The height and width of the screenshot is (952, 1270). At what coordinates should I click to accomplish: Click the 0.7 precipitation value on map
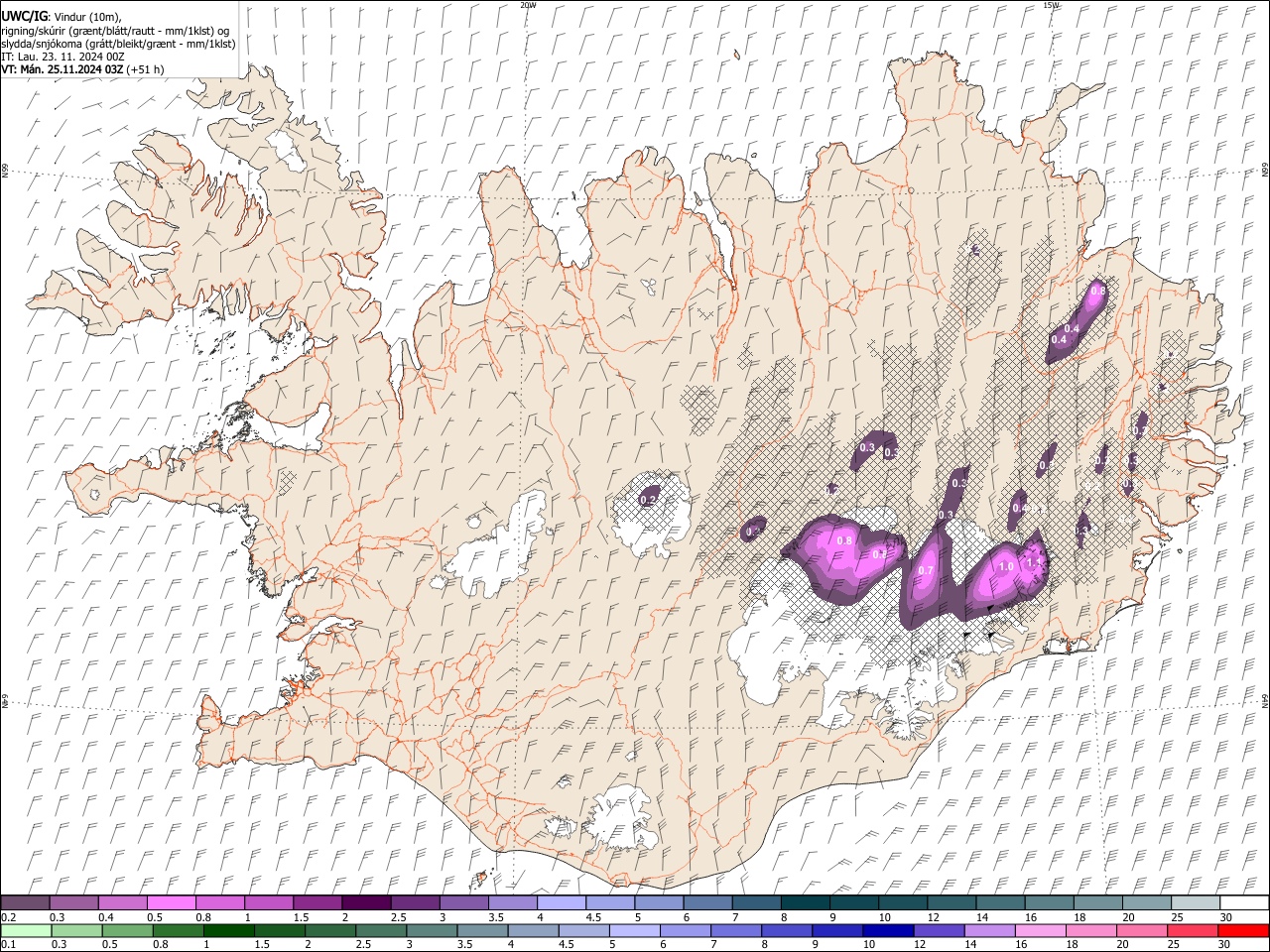926,571
